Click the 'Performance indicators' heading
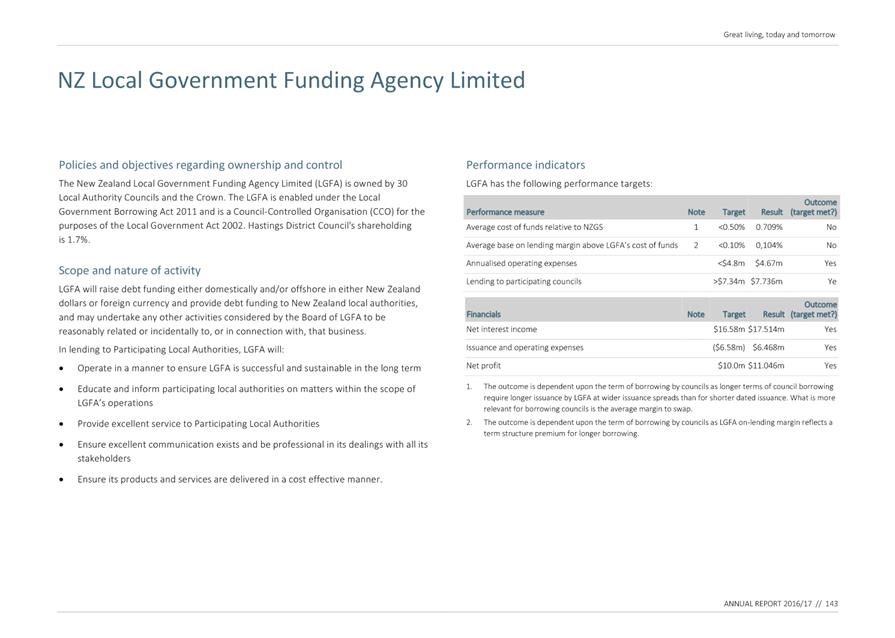Screen dimensions: 895x638 (525, 165)
